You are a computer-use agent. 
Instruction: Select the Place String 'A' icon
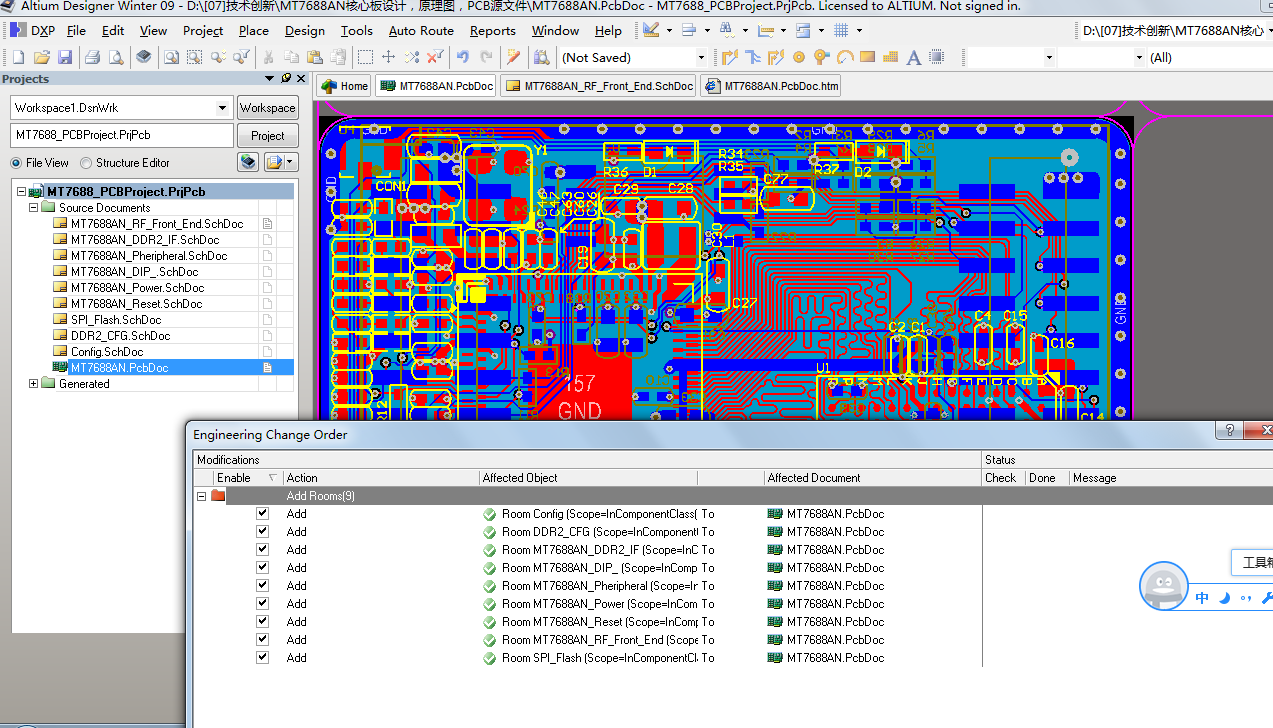coord(913,57)
